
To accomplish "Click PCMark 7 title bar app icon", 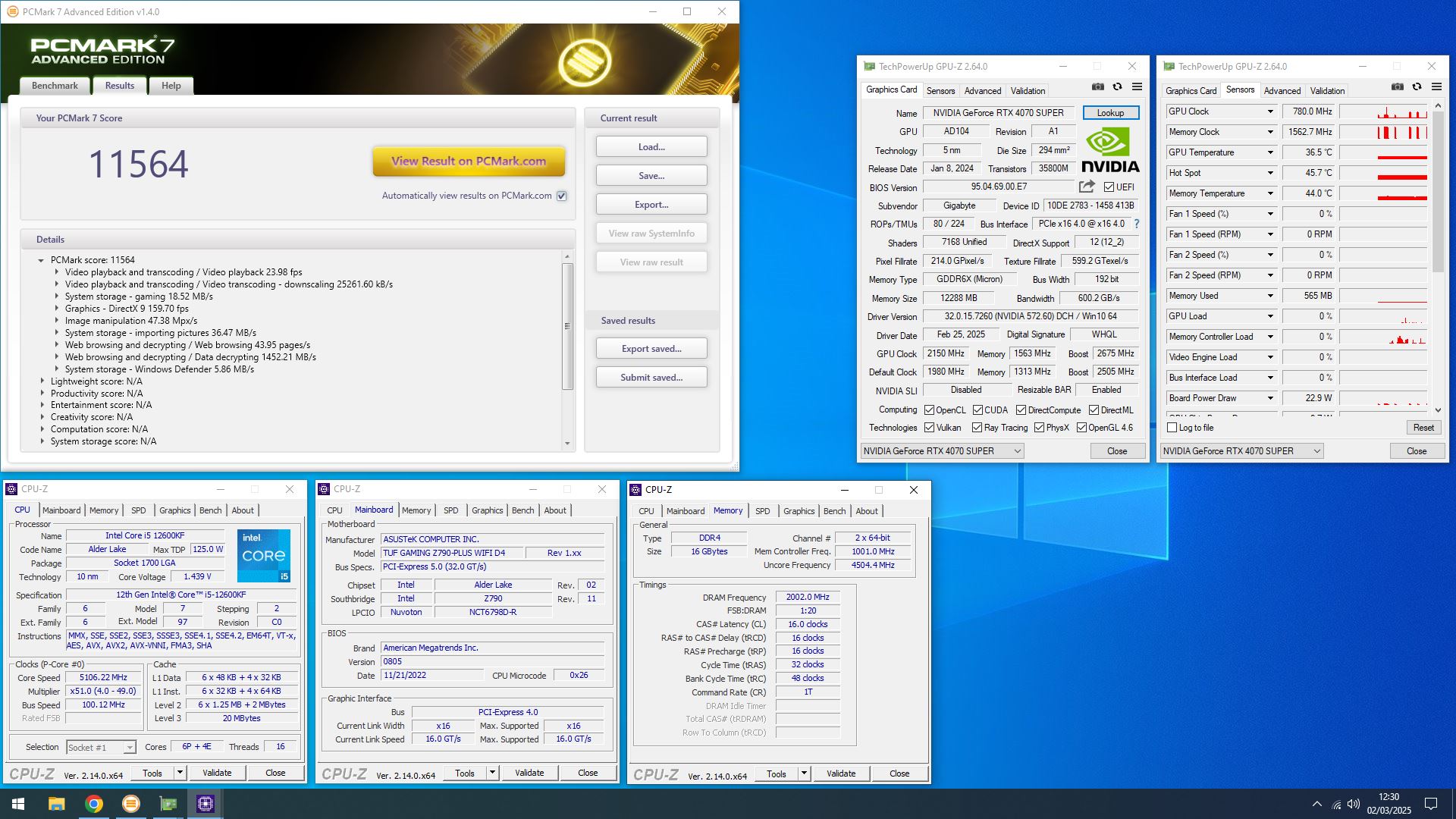I will click(12, 11).
